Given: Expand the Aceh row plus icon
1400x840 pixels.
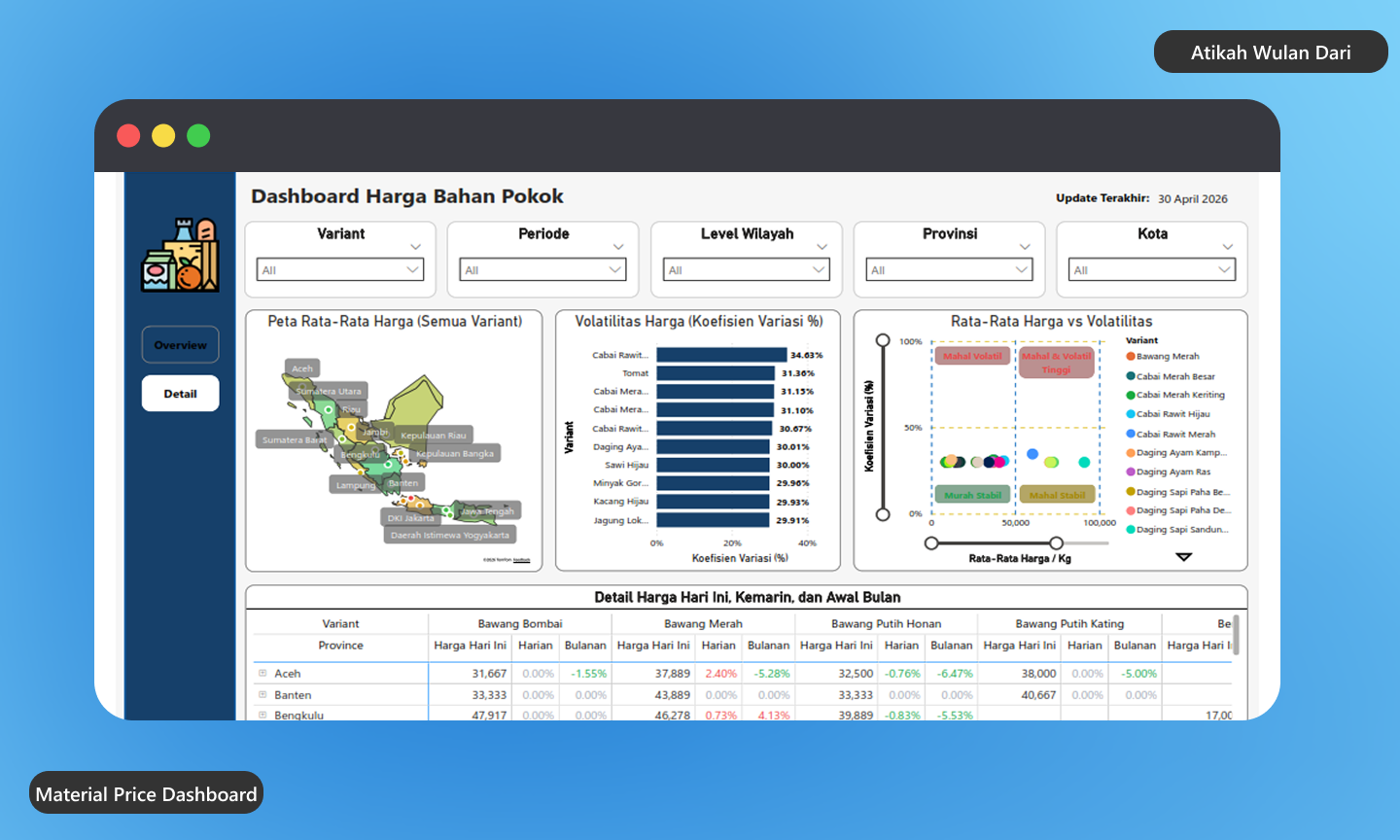Looking at the screenshot, I should point(262,673).
